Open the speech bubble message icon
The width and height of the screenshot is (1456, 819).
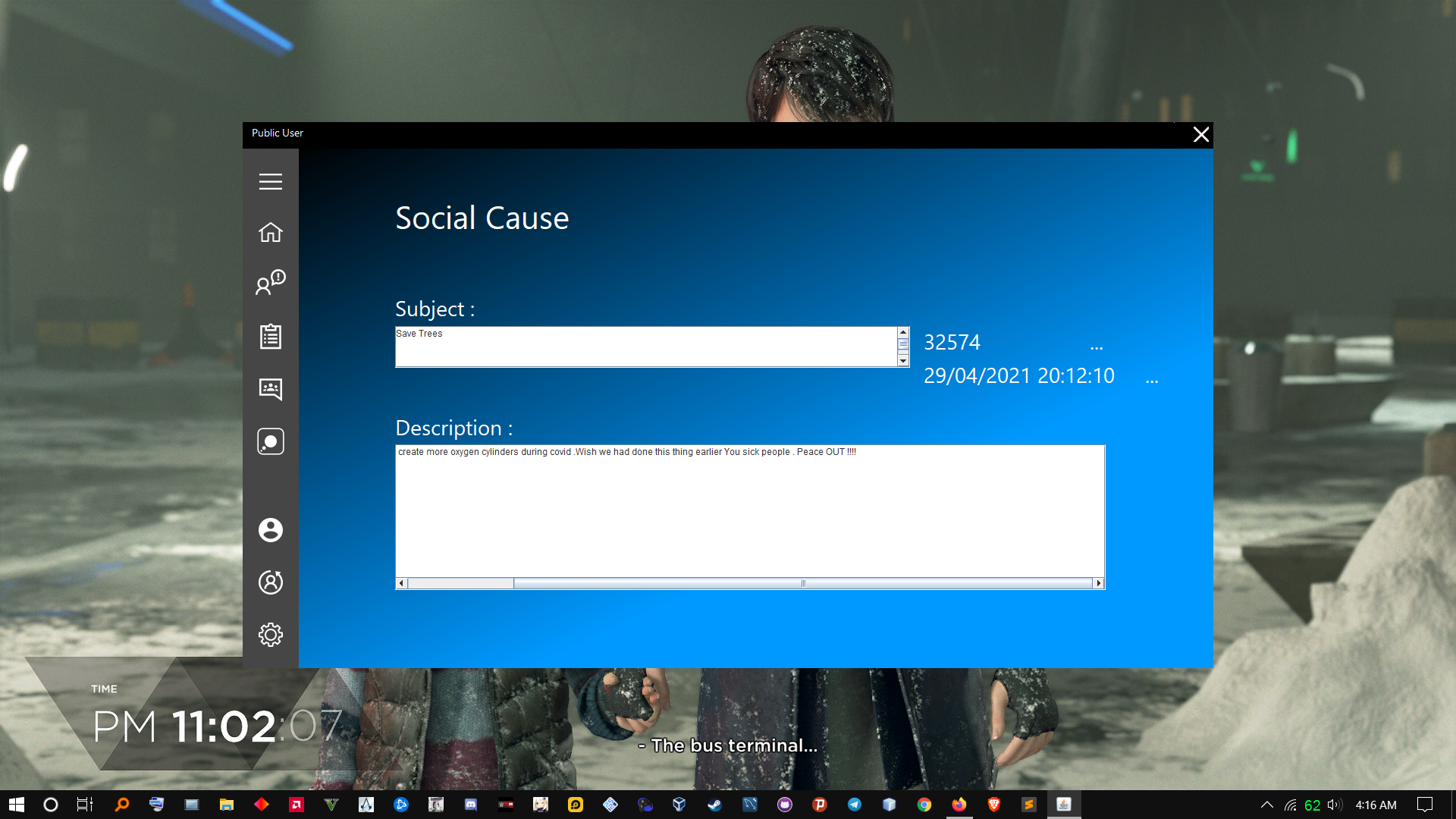click(x=270, y=441)
